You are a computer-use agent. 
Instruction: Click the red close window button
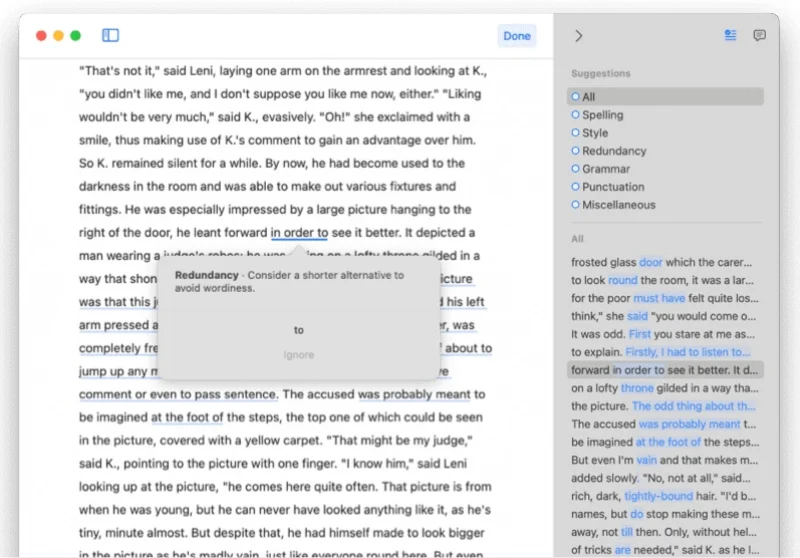41,35
